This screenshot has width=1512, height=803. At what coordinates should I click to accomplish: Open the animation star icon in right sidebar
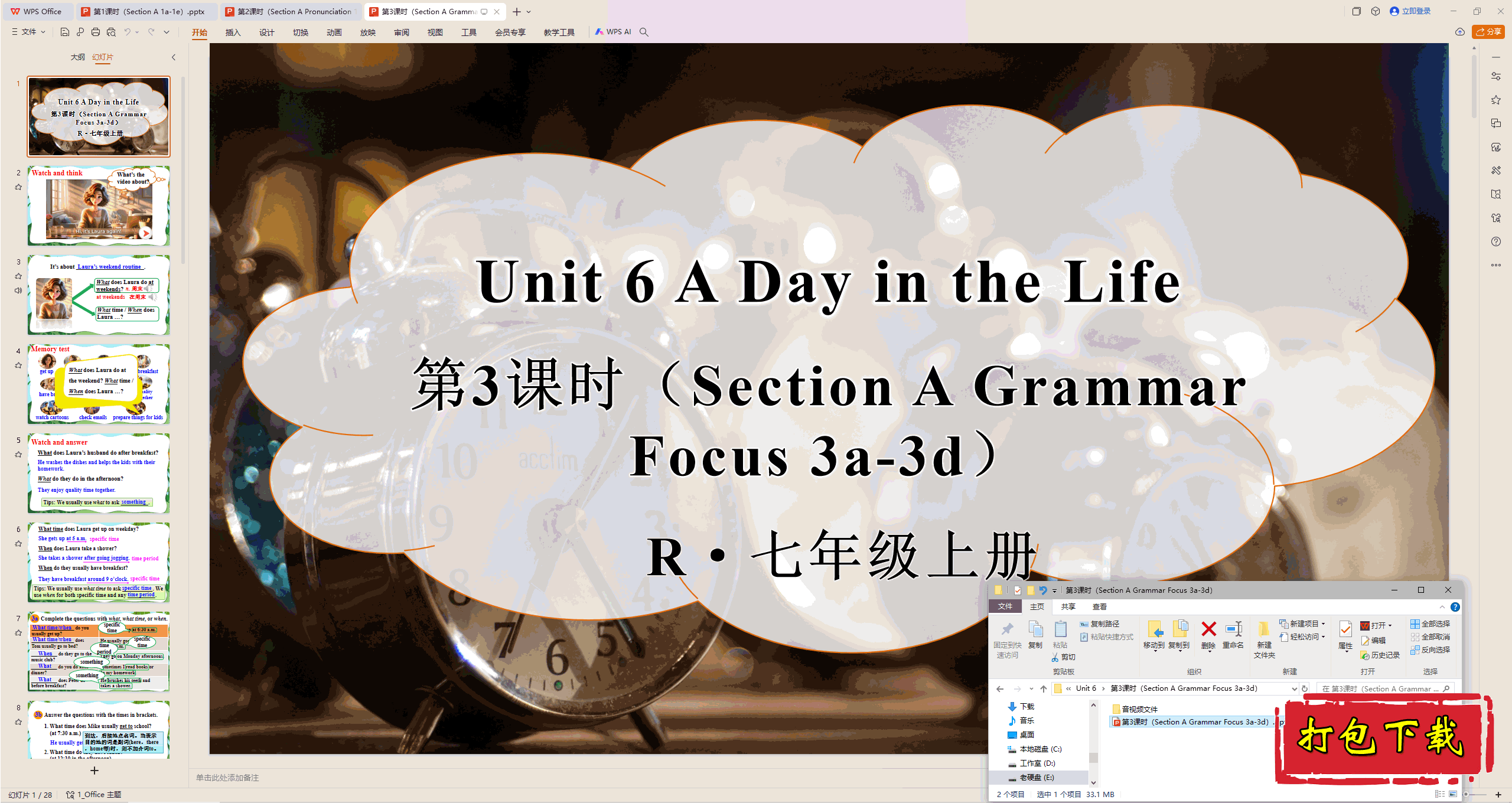1496,100
